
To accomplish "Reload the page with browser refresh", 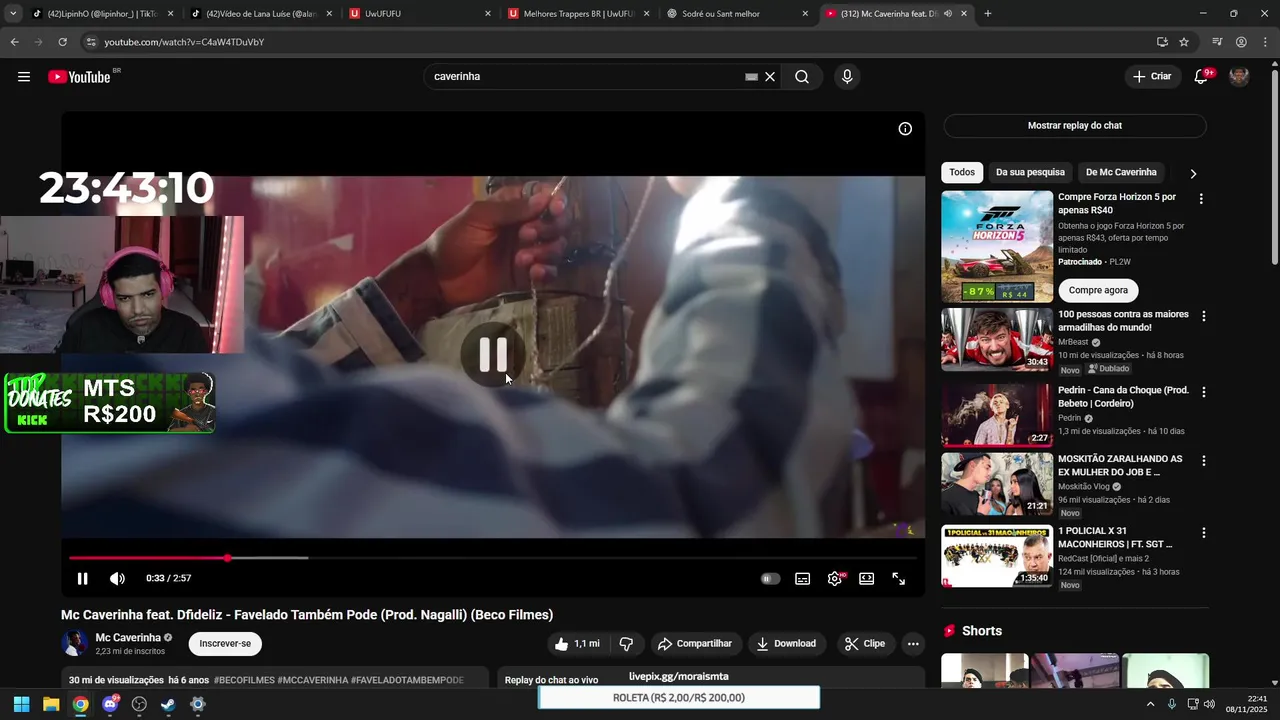I will pyautogui.click(x=62, y=42).
